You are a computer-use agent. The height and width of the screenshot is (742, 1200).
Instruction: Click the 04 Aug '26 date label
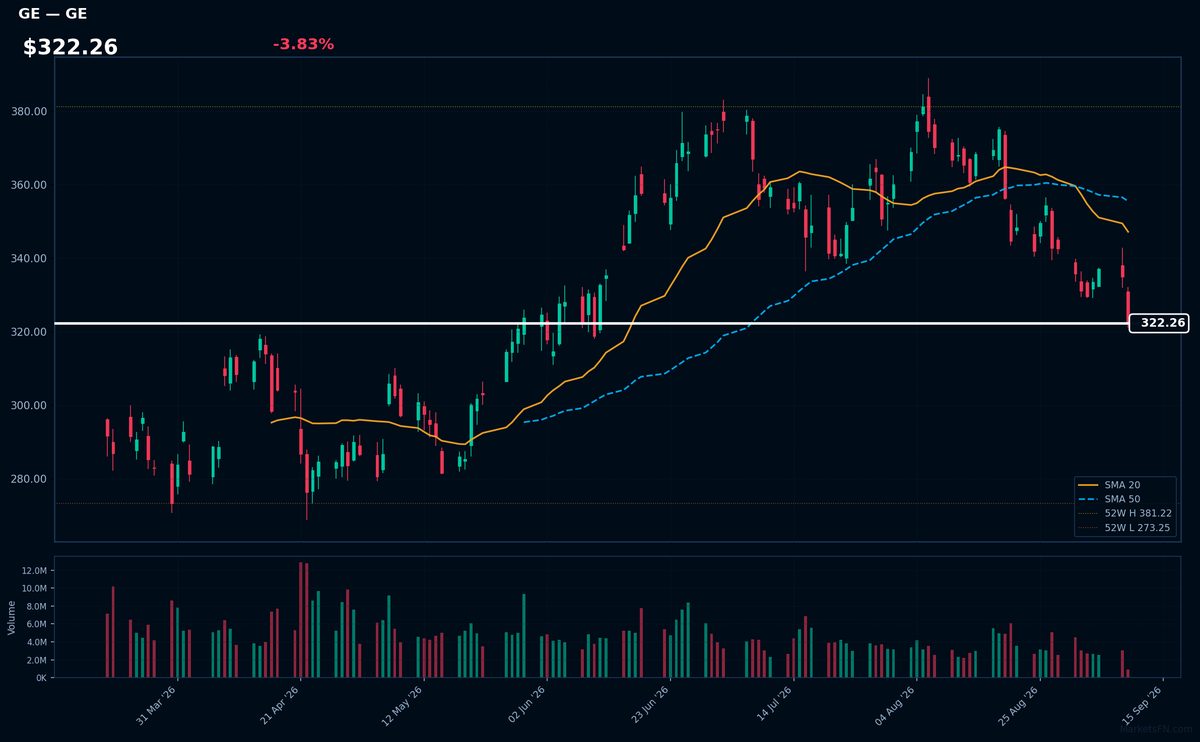point(897,704)
